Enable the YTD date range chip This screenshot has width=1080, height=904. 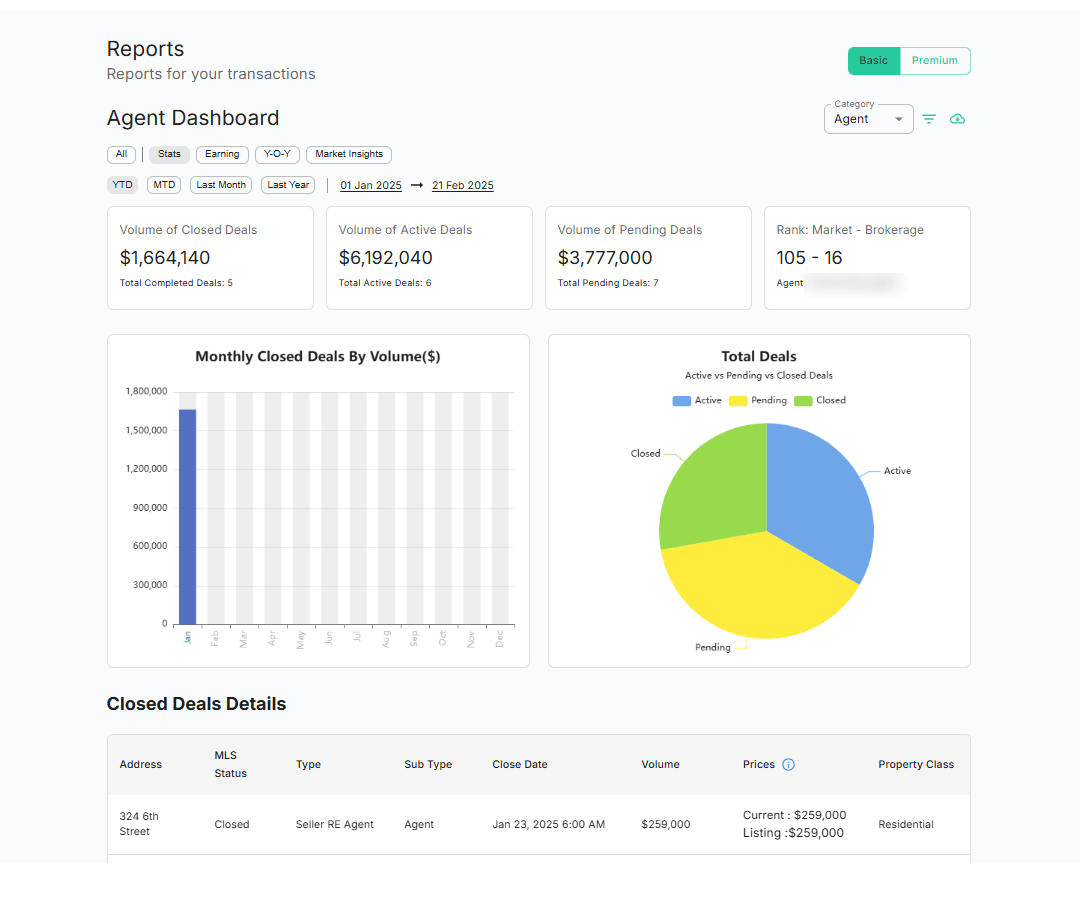[x=122, y=184]
